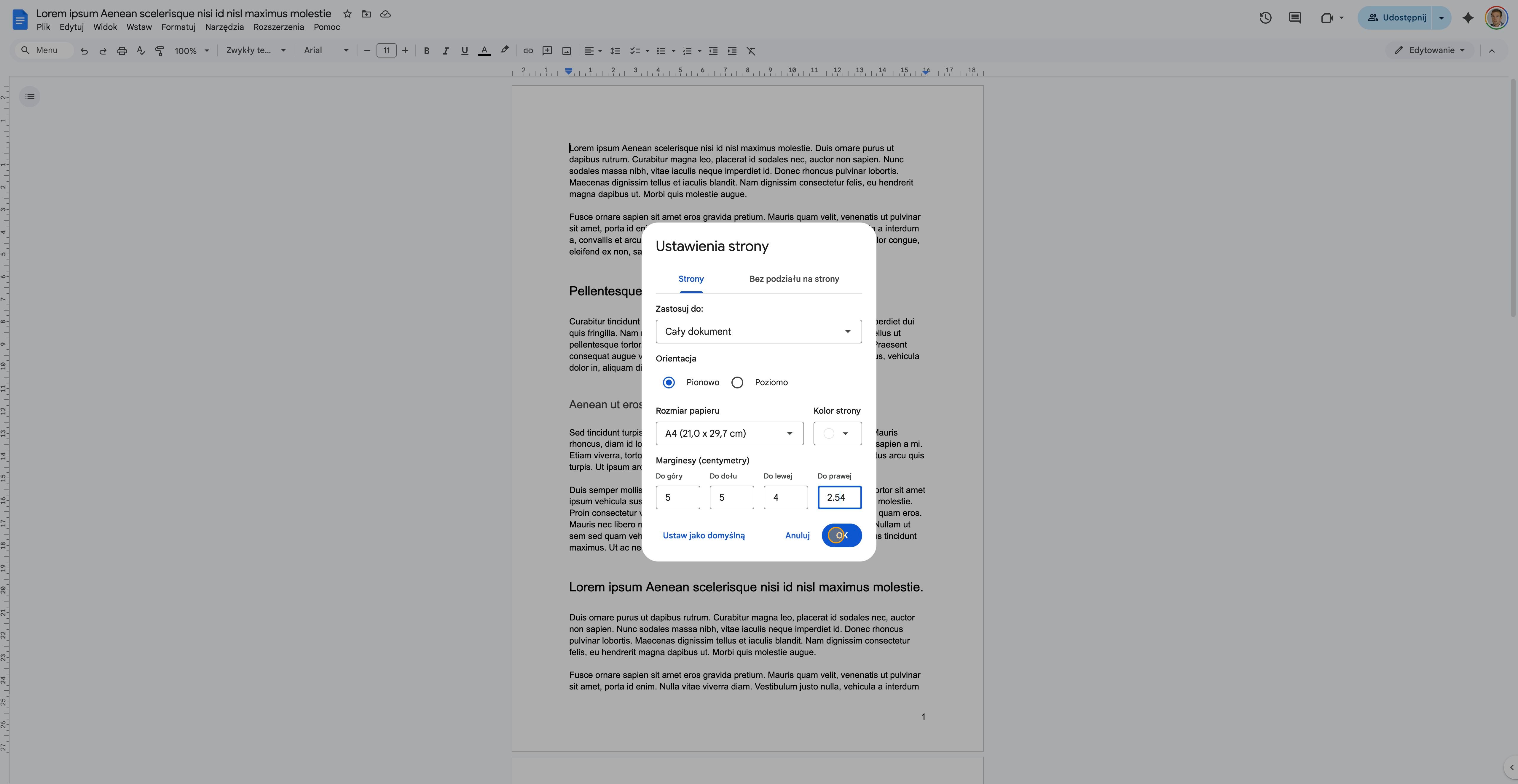The height and width of the screenshot is (784, 1518).
Task: Select Pionowo orientation radio button
Action: click(x=669, y=382)
